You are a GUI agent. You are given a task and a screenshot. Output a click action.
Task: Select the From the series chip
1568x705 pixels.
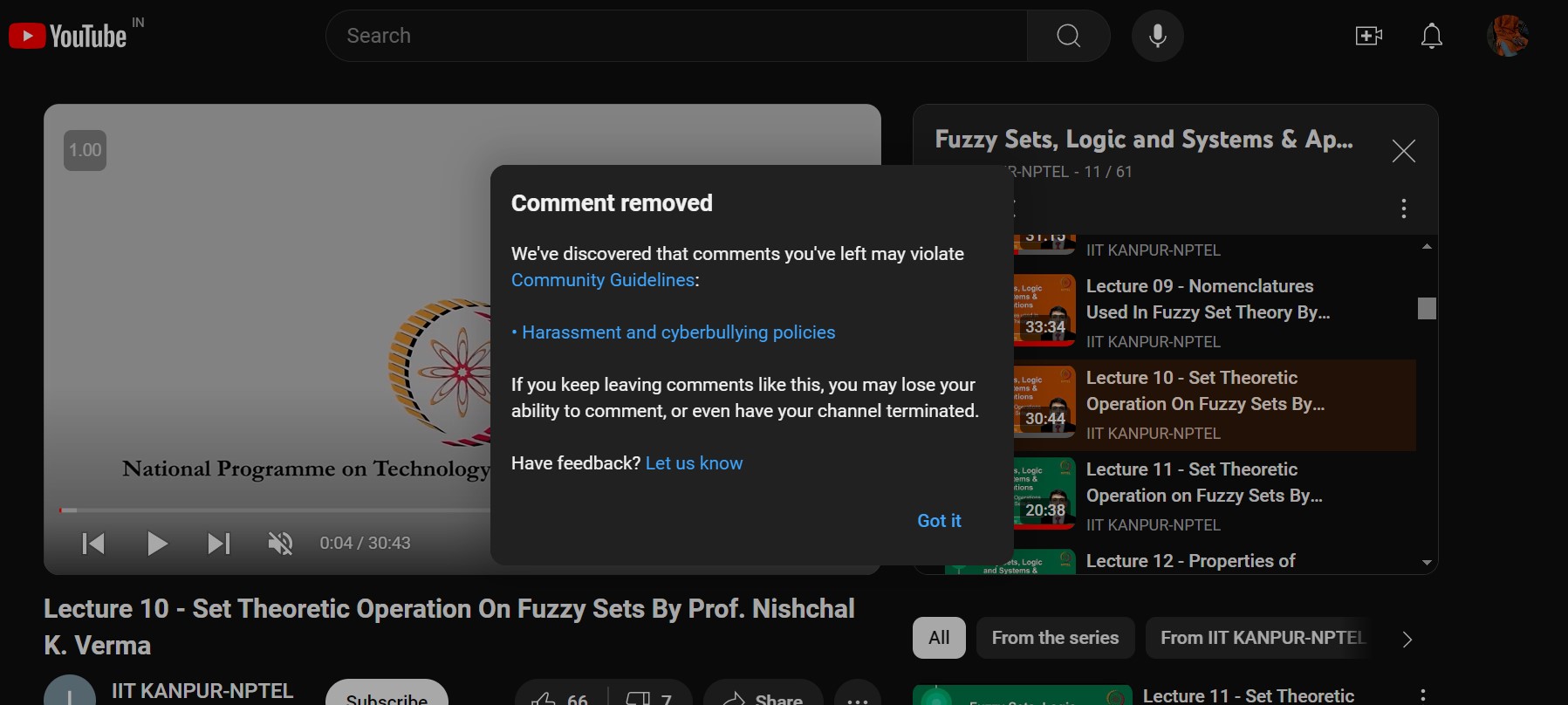pos(1055,638)
